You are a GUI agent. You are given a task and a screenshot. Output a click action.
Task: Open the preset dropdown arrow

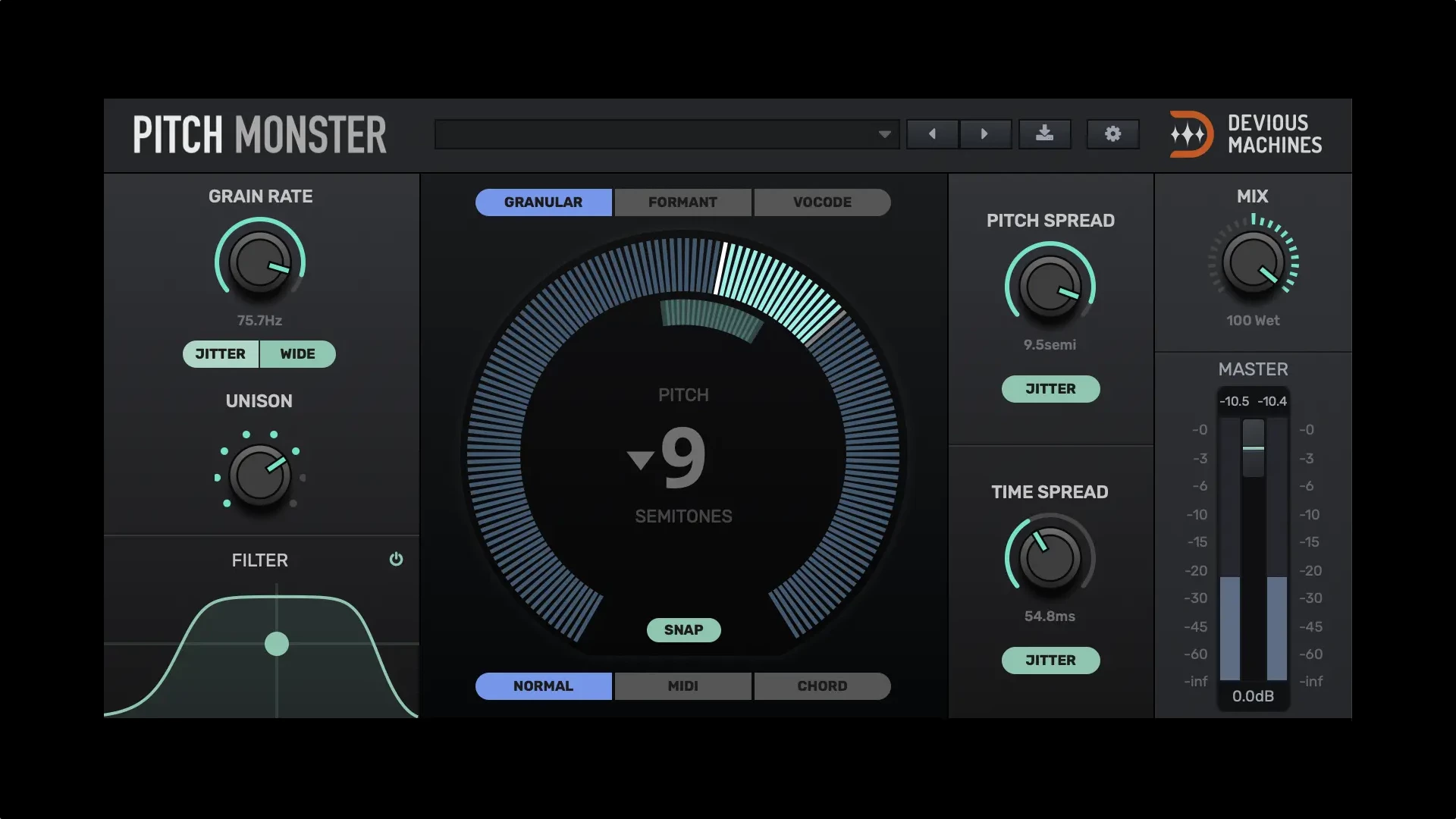click(884, 134)
